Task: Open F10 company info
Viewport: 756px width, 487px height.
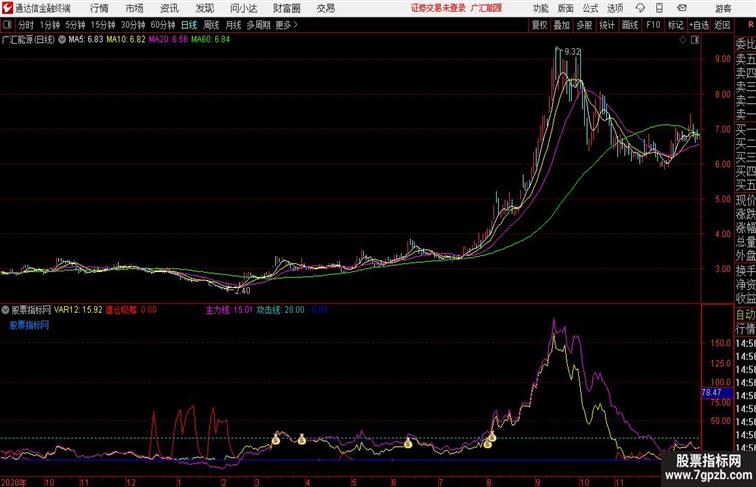Action: click(653, 25)
